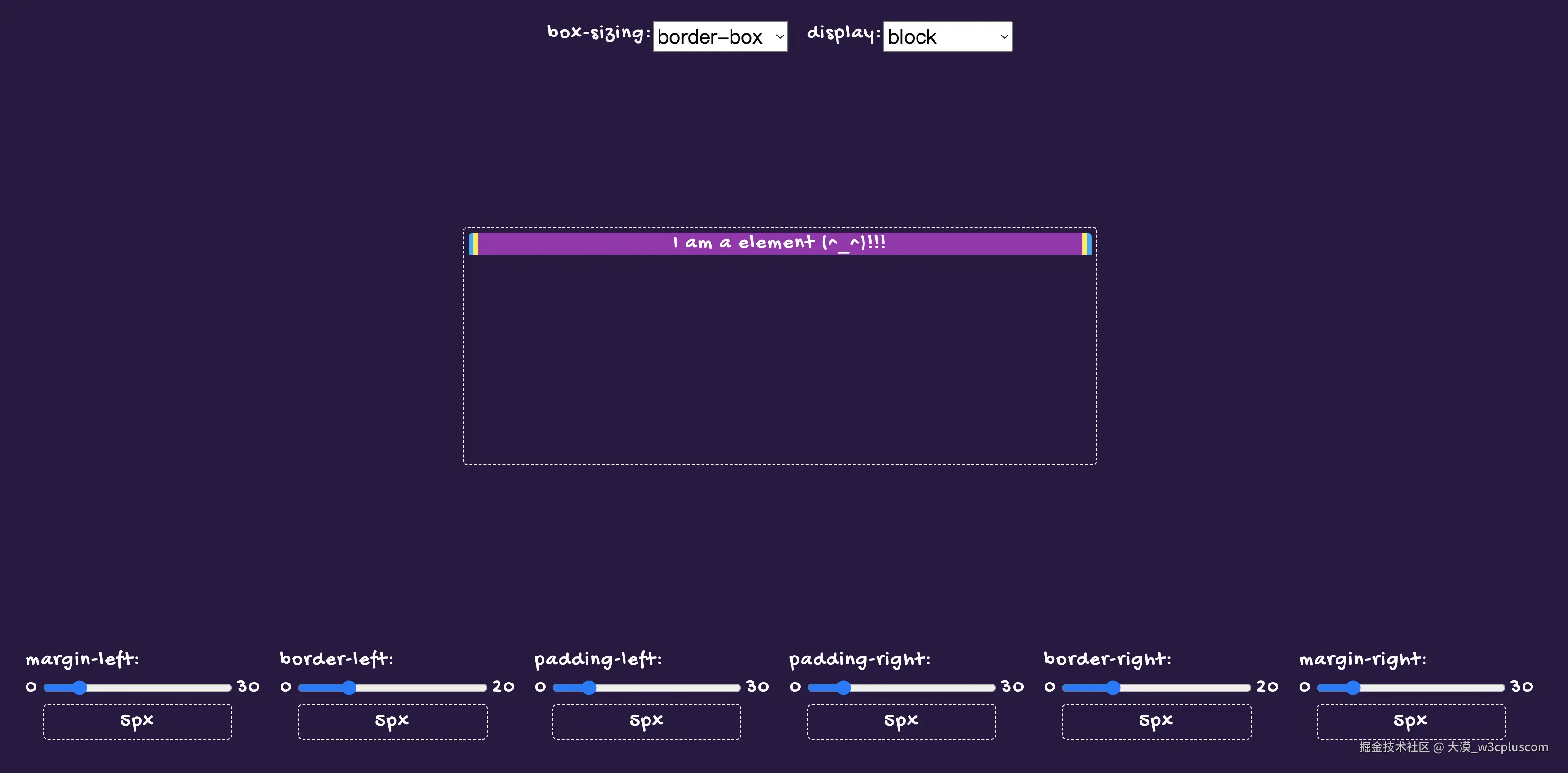Click the padding-right slider handle
The image size is (1568, 773).
point(843,688)
